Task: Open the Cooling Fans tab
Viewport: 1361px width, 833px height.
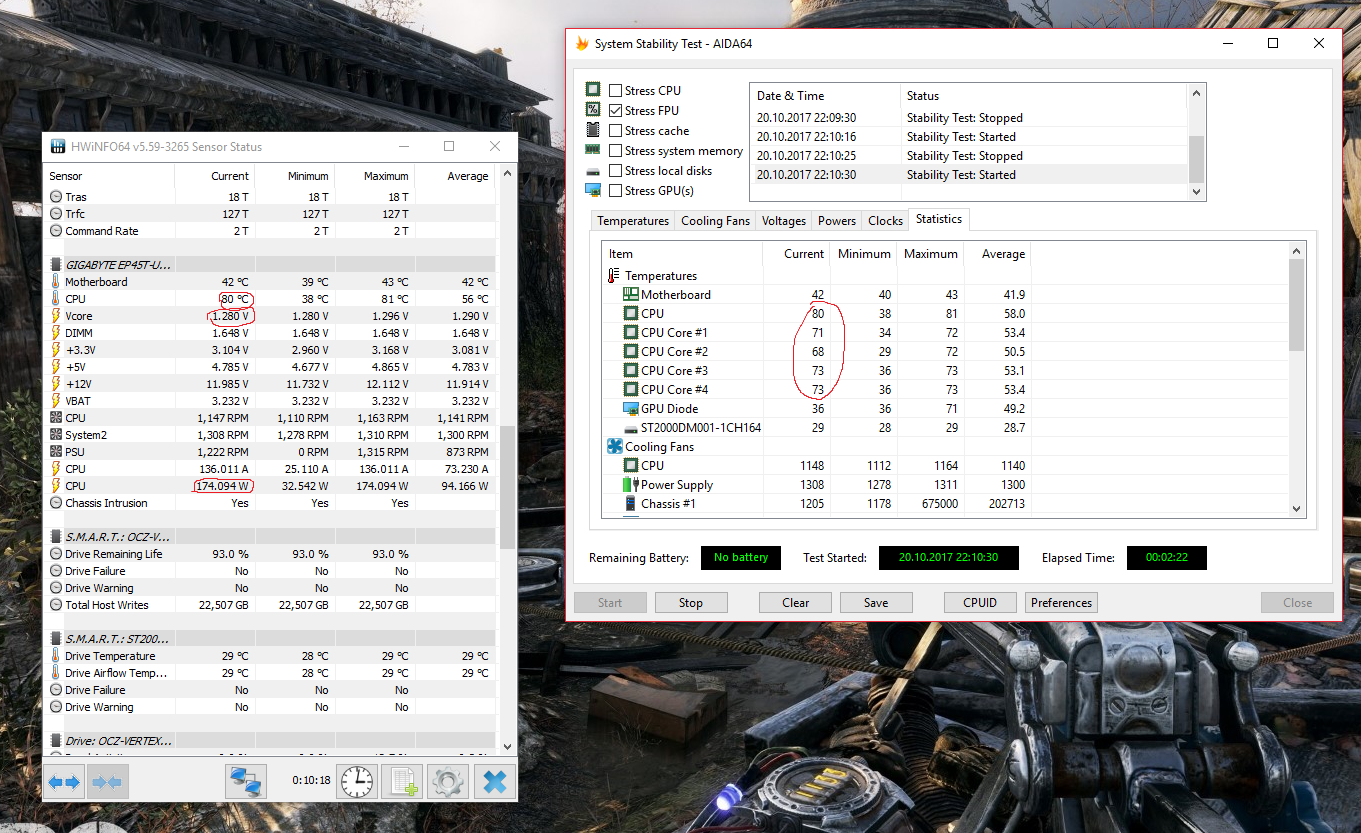Action: pos(715,221)
